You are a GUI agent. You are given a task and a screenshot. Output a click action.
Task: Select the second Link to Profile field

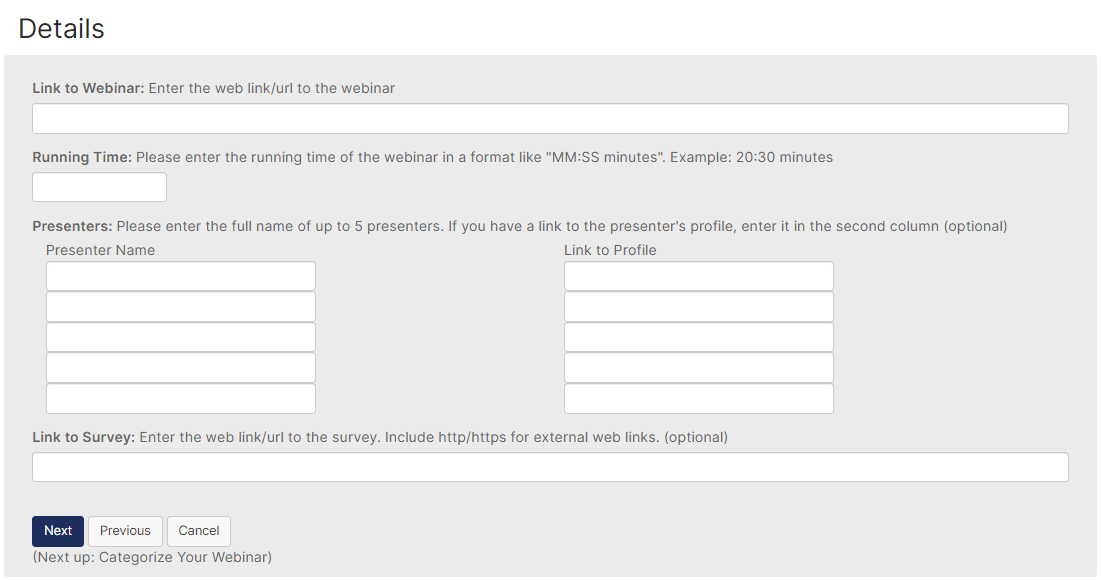tap(698, 307)
